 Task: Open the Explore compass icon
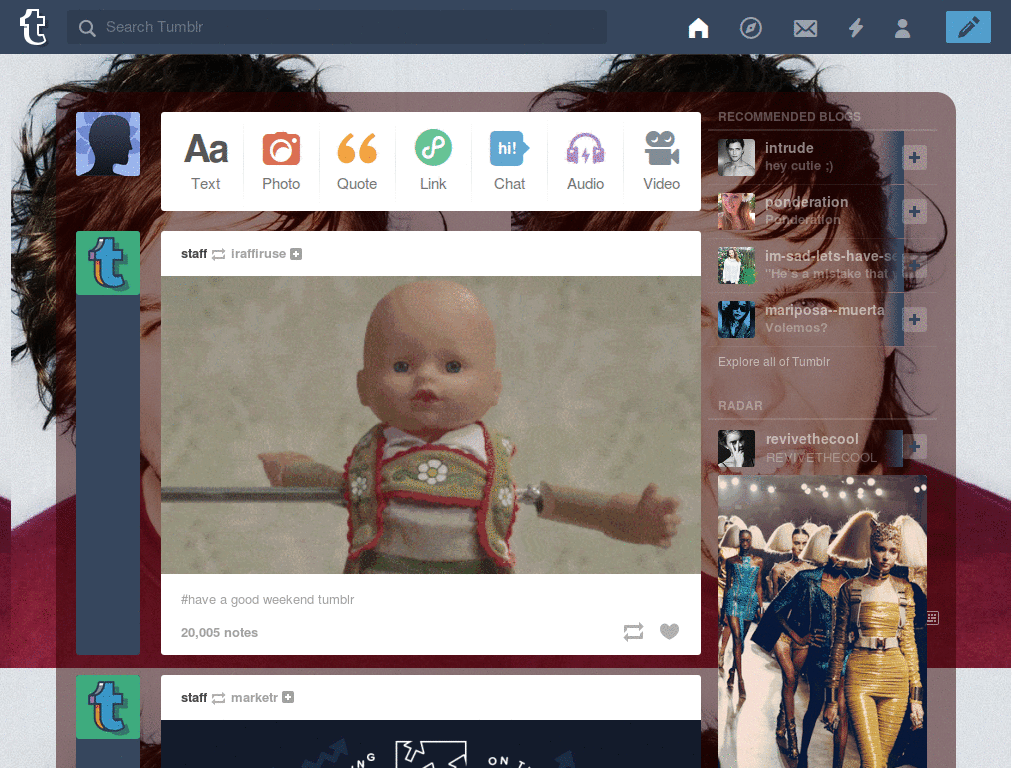point(750,28)
